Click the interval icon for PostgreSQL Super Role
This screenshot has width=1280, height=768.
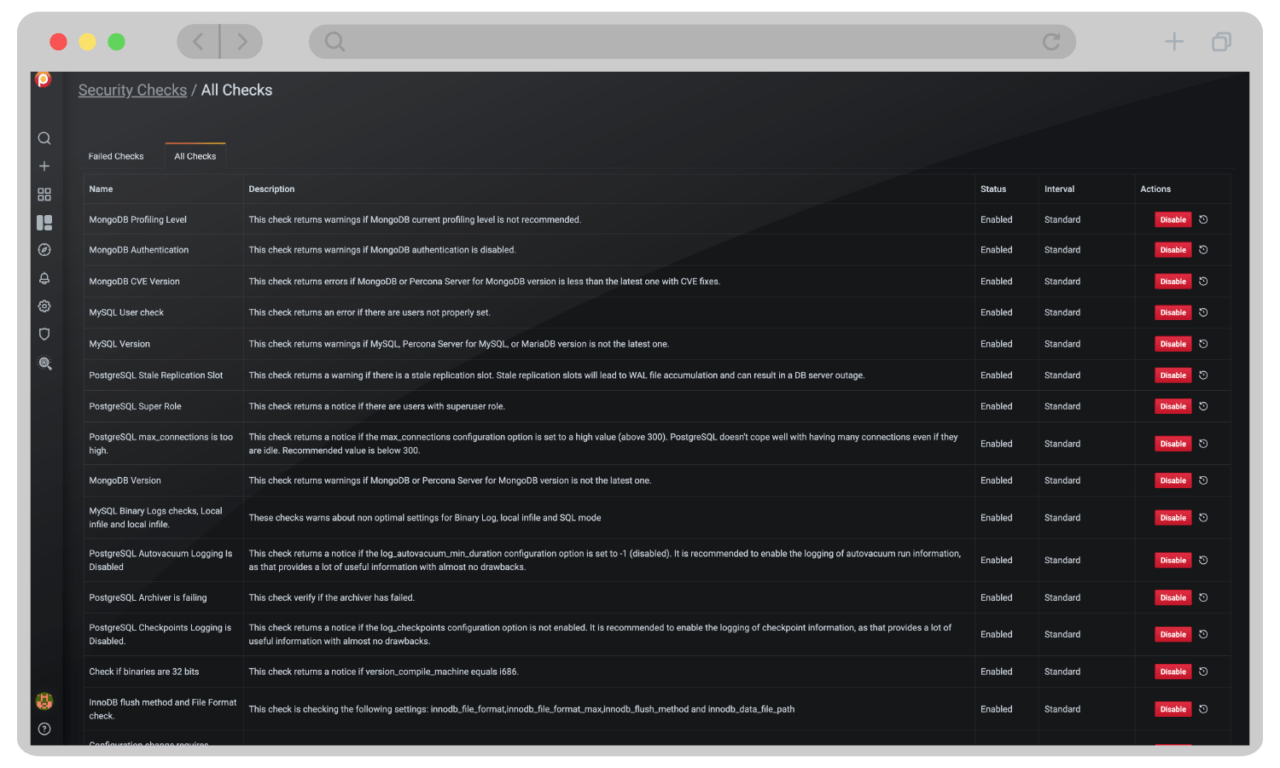coord(1203,406)
